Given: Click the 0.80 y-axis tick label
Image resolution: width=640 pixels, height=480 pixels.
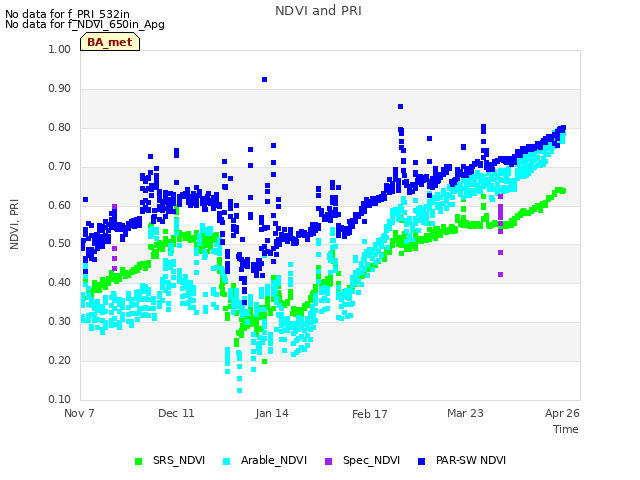Looking at the screenshot, I should 60,127.
